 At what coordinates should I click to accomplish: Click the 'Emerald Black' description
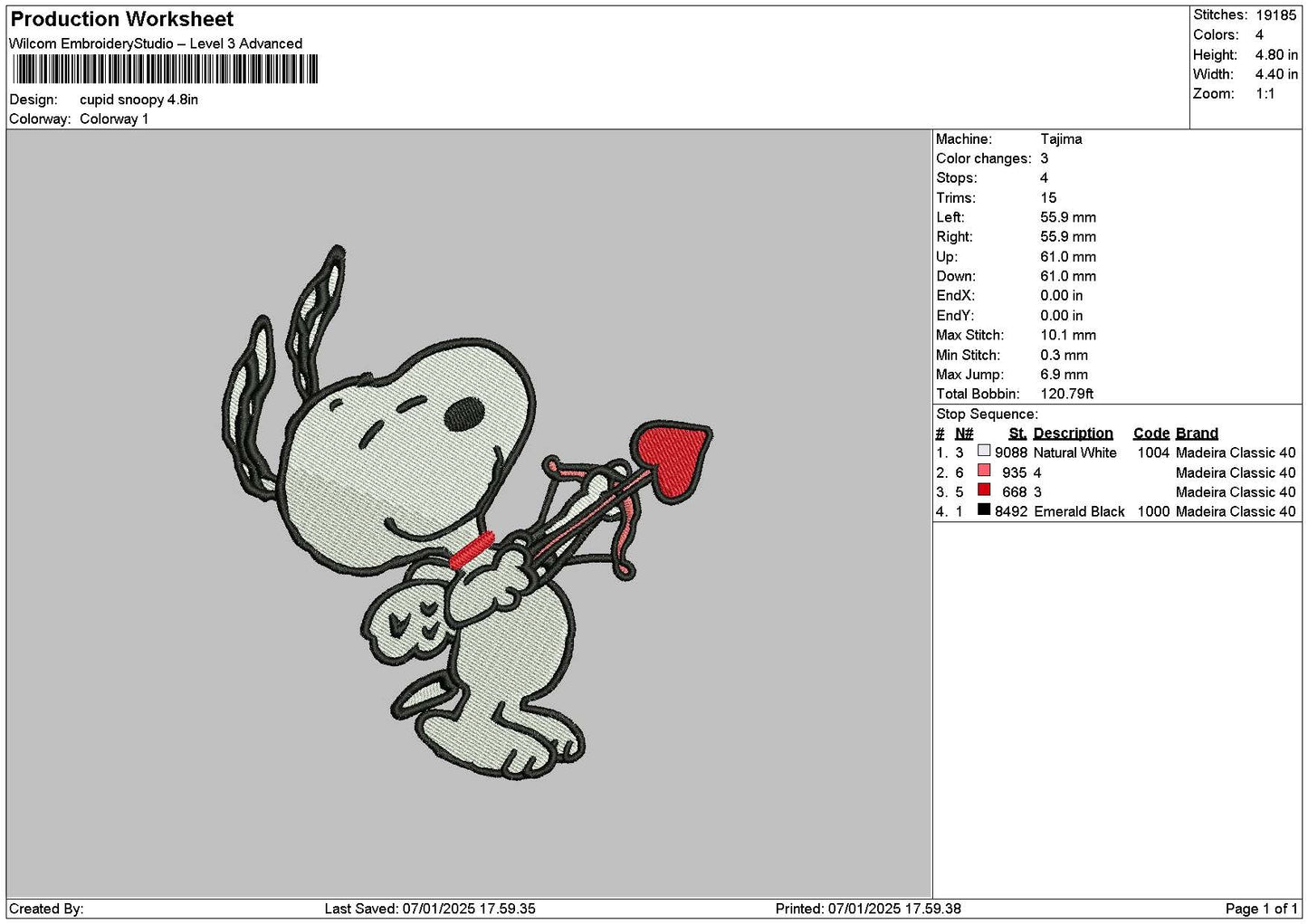1079,511
